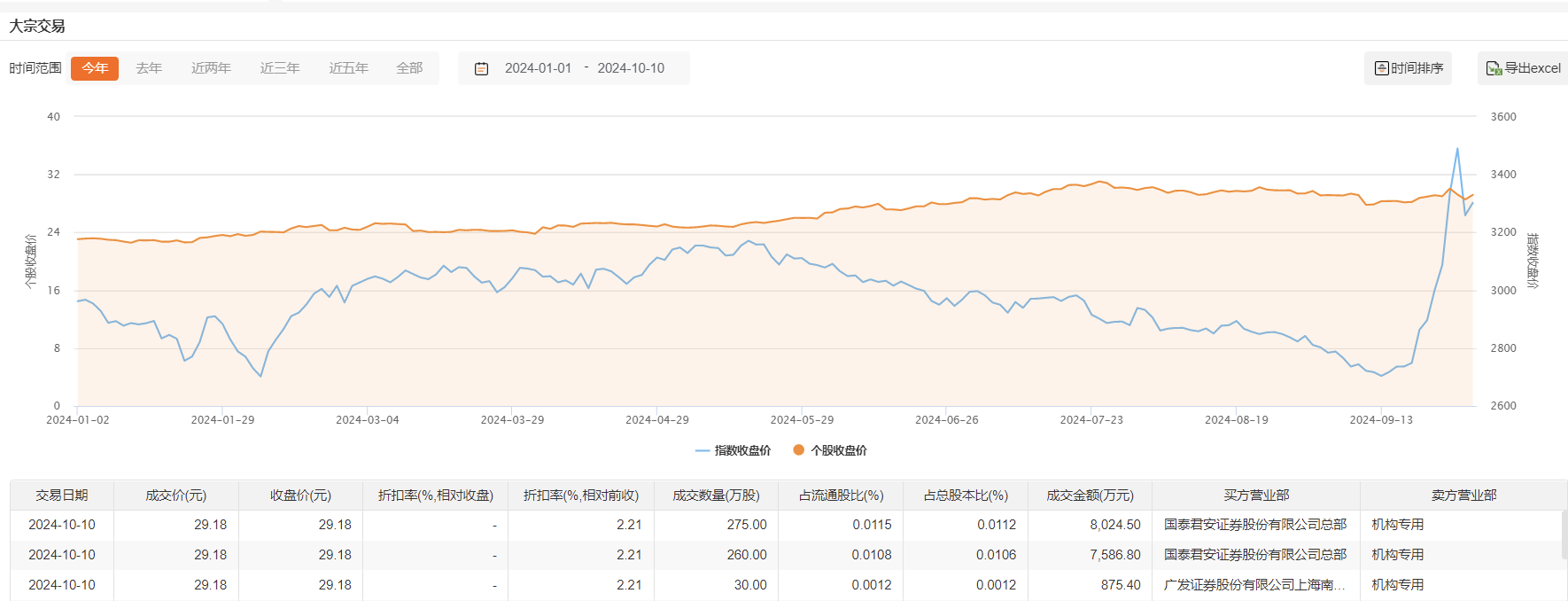Click the 折扣率(%,相对前收) column header
Screen dimensions: 1568x601
(x=580, y=496)
